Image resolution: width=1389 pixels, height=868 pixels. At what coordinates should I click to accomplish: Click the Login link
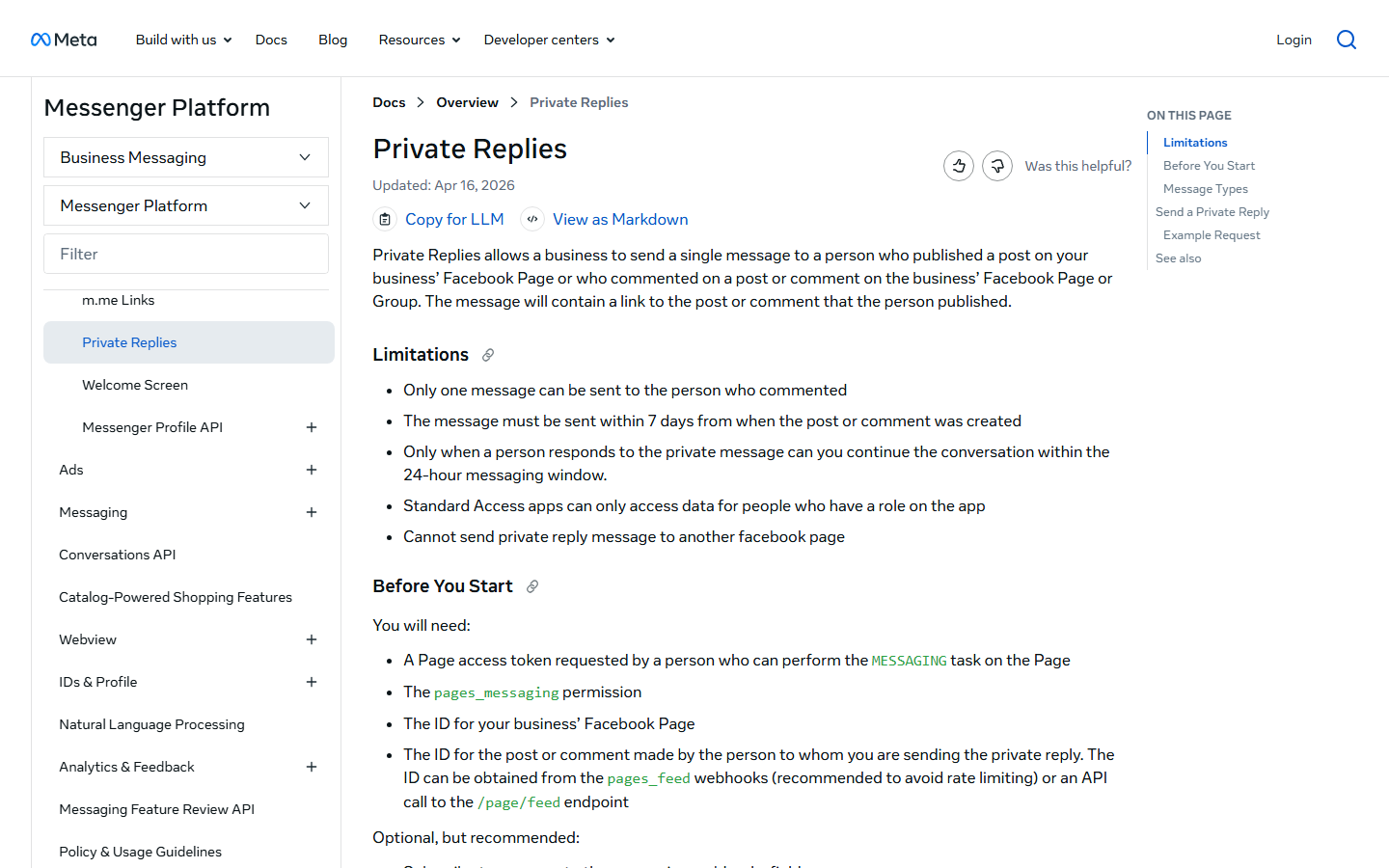(1294, 40)
